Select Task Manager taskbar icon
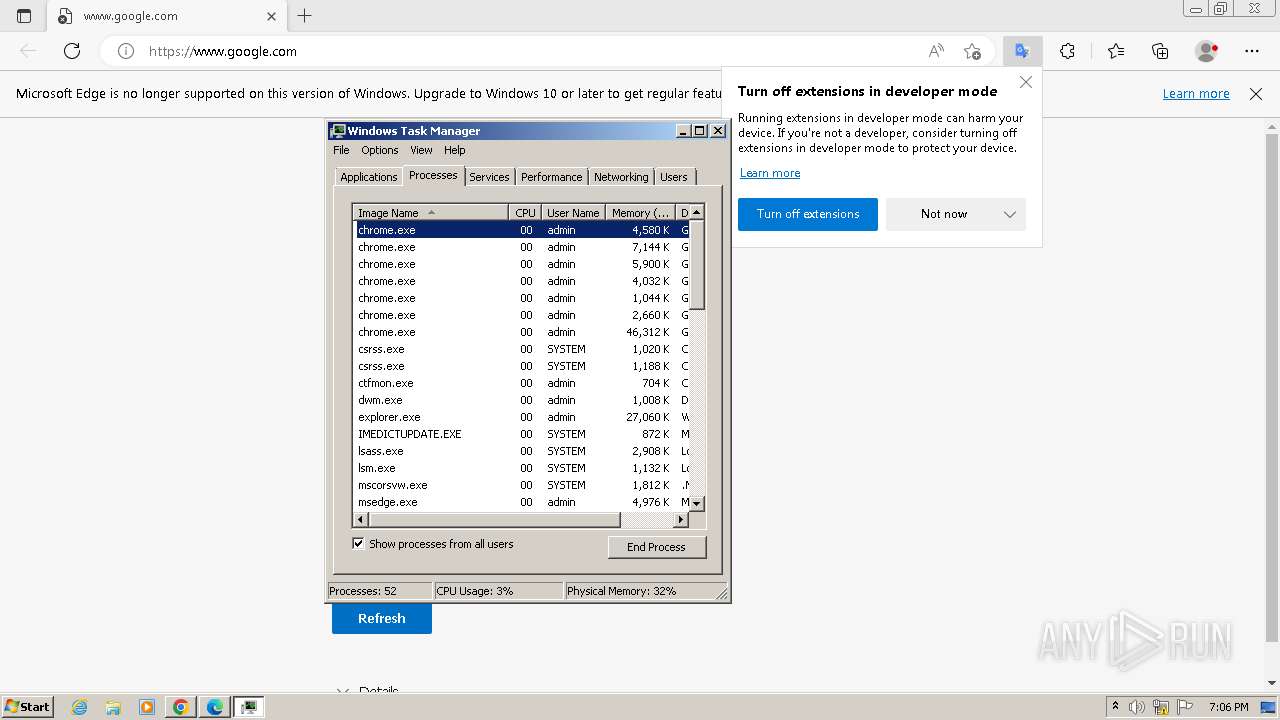The height and width of the screenshot is (720, 1280). pos(249,707)
